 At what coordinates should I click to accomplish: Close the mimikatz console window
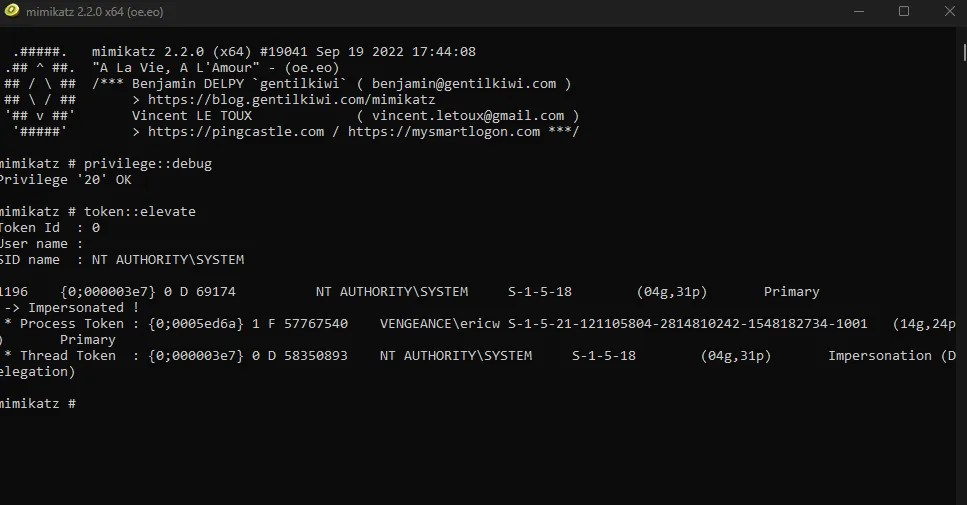pos(949,12)
